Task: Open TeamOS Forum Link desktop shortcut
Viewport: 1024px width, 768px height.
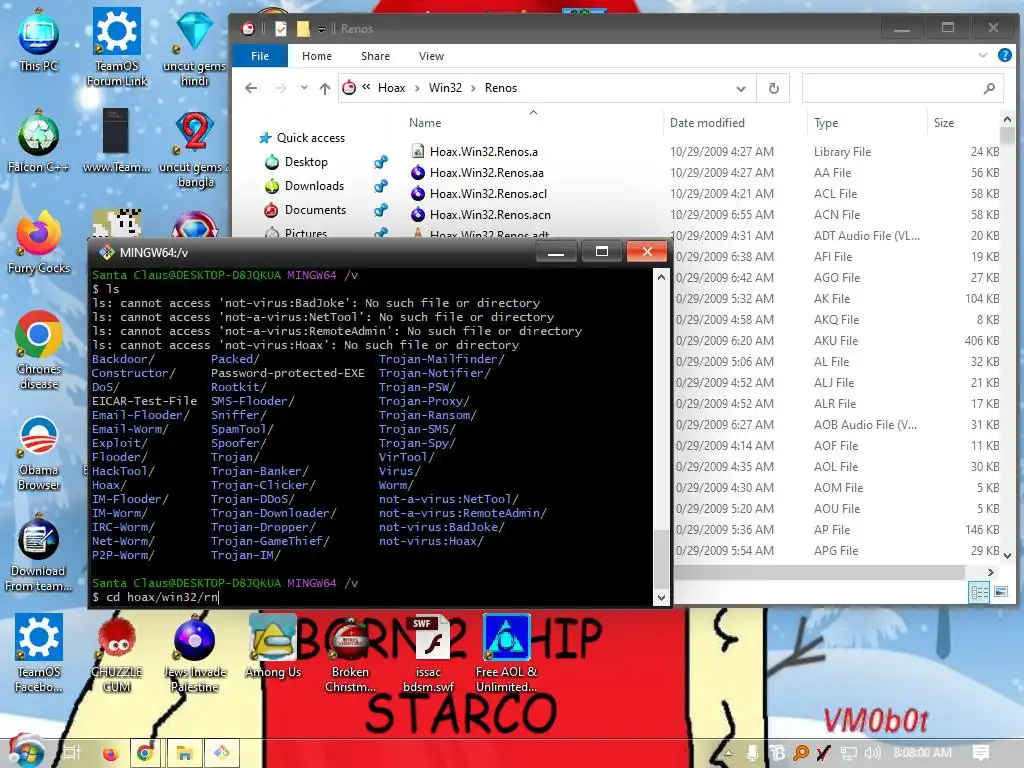Action: click(x=117, y=47)
